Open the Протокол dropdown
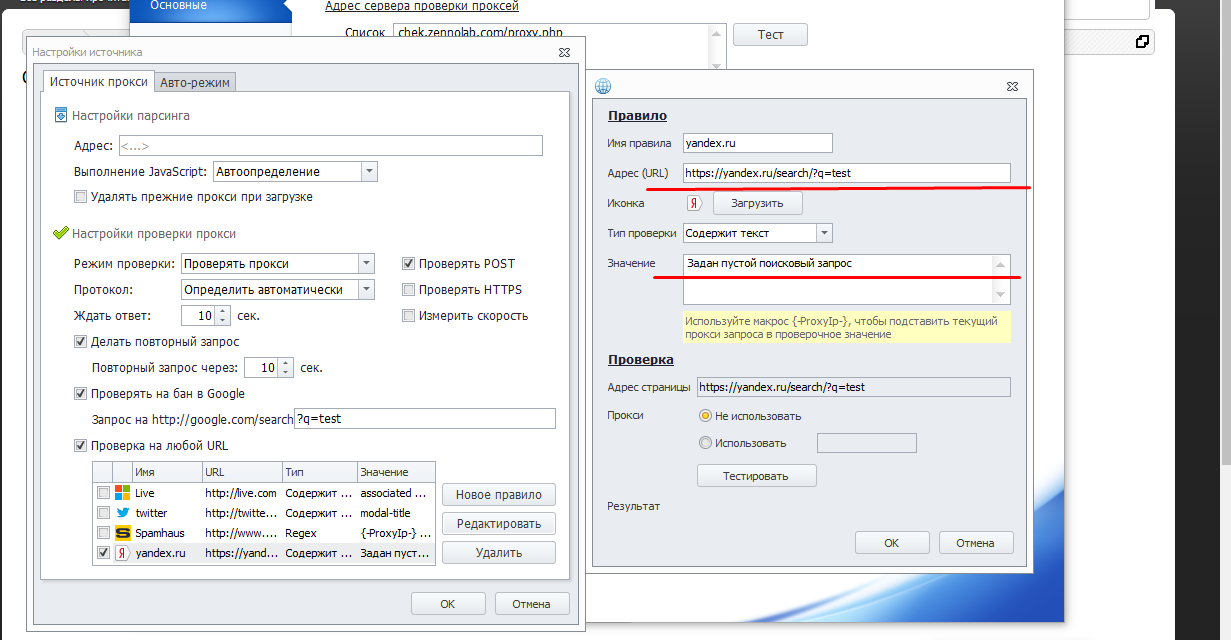The image size is (1231, 640). [366, 290]
